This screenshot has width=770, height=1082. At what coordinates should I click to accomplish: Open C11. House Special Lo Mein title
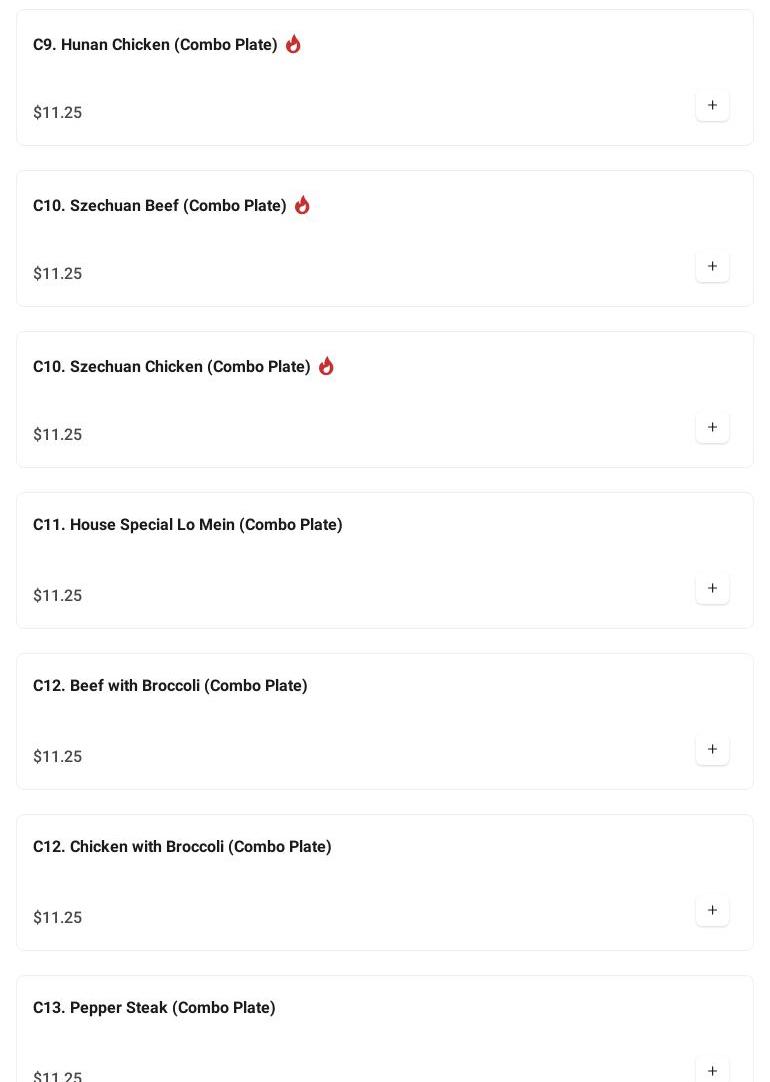pyautogui.click(x=187, y=525)
